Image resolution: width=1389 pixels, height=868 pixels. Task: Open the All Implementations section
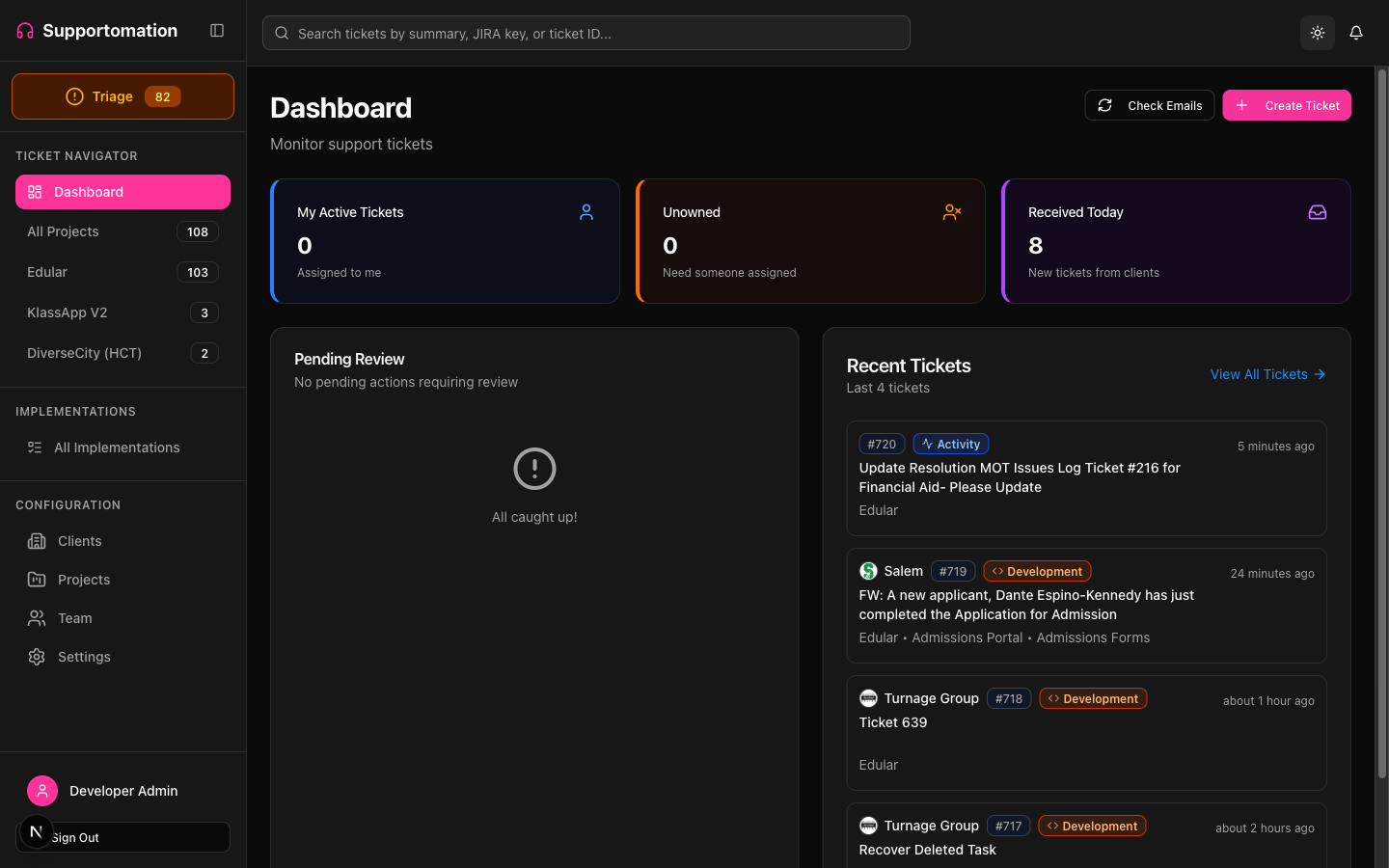coord(116,448)
